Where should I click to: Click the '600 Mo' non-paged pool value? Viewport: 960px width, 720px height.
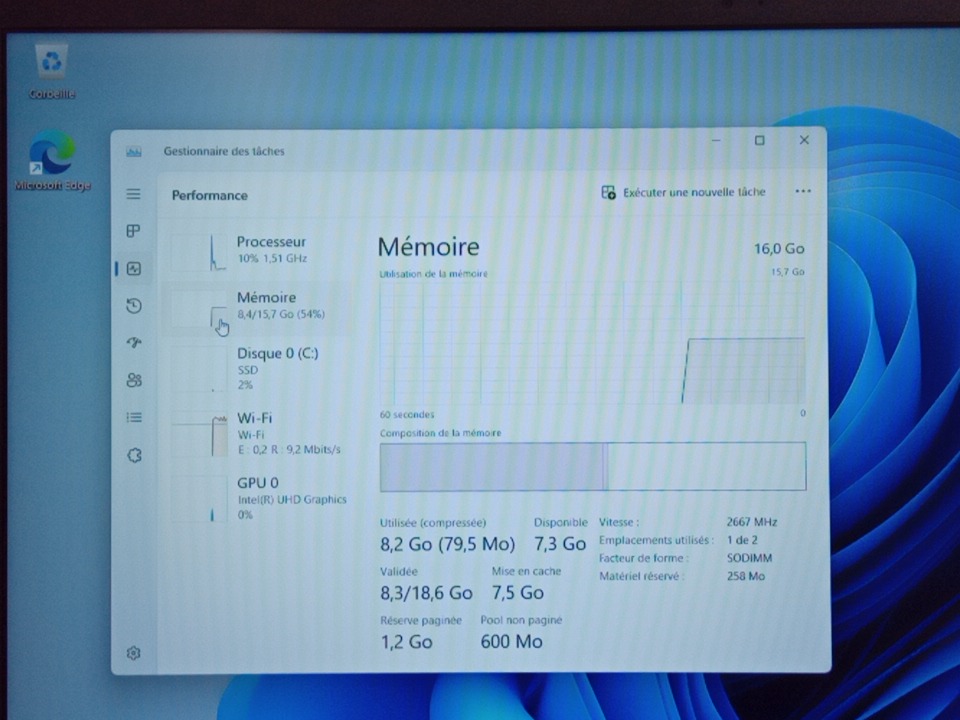[x=511, y=642]
